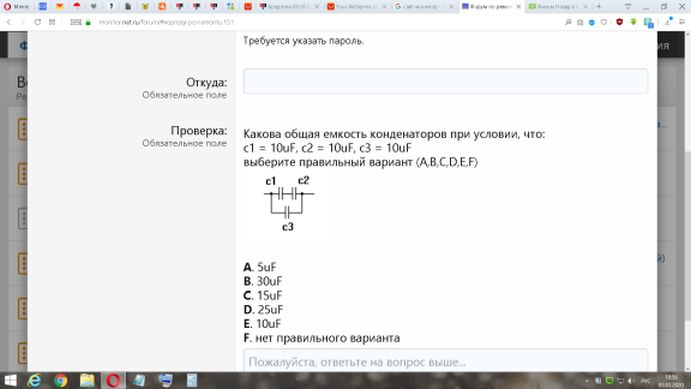Open the Opera Menu button

16,6
